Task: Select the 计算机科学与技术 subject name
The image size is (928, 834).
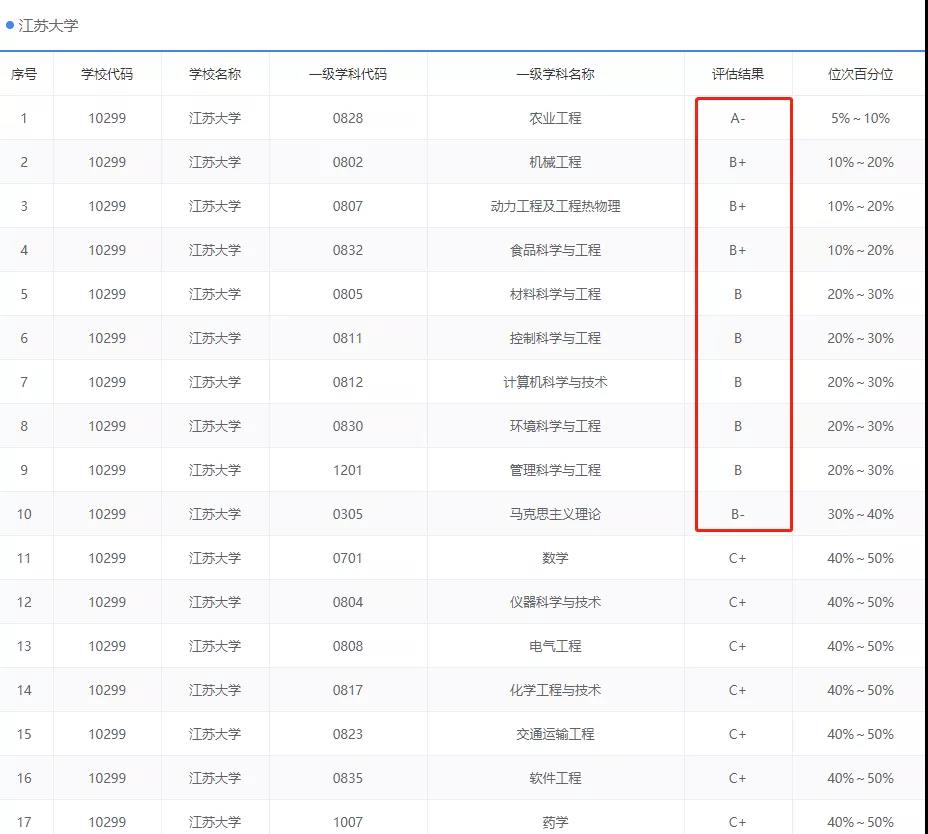Action: 555,381
